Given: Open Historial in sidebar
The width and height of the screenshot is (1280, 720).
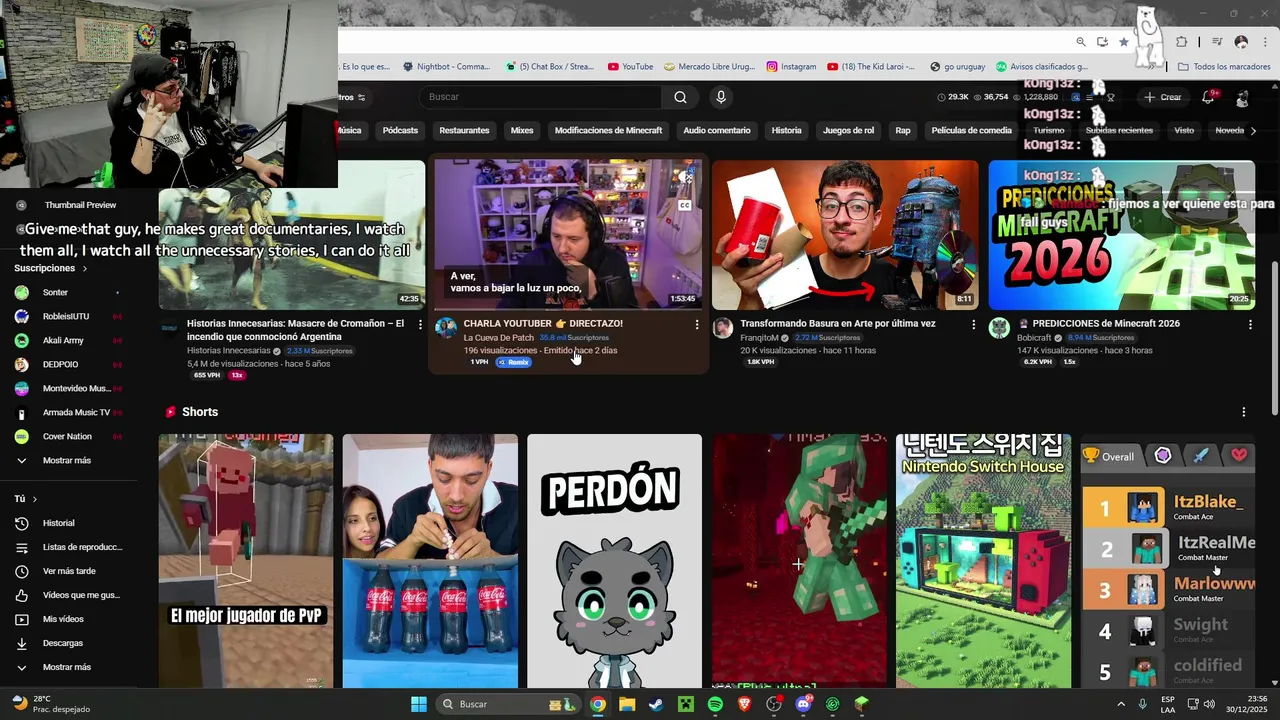Looking at the screenshot, I should [x=58, y=523].
